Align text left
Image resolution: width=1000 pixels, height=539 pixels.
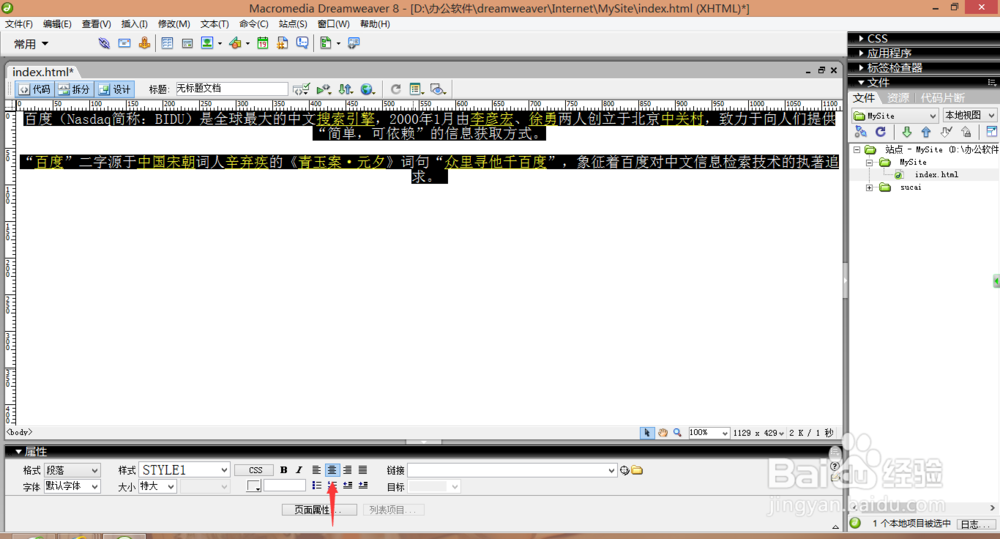coord(316,470)
